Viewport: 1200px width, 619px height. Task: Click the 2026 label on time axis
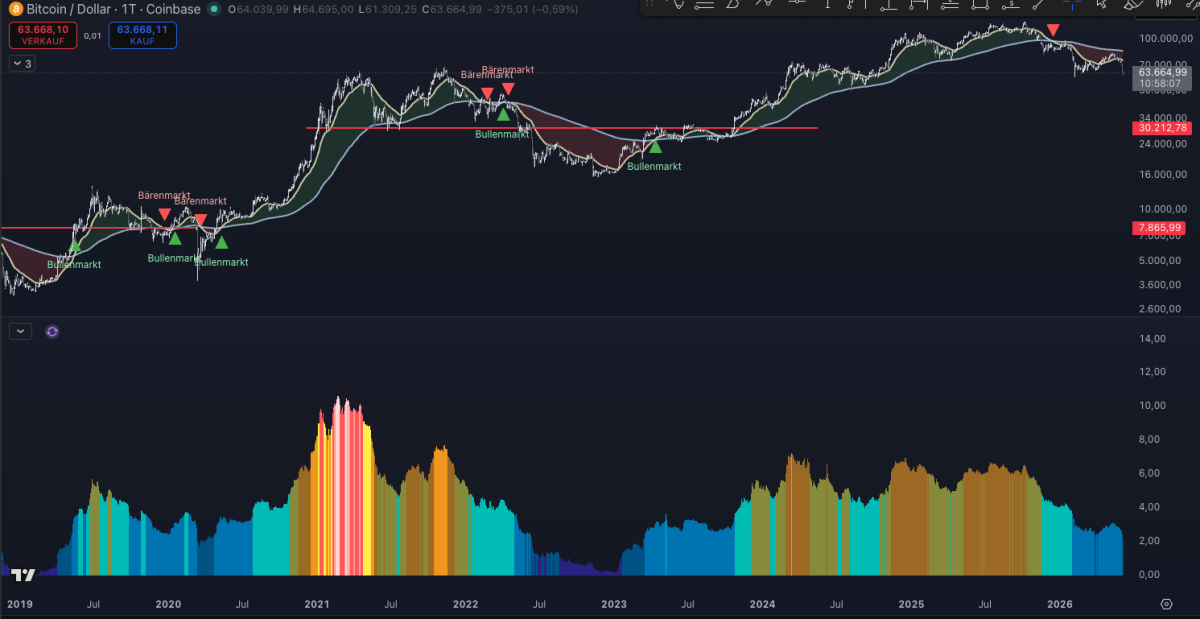coord(1059,605)
